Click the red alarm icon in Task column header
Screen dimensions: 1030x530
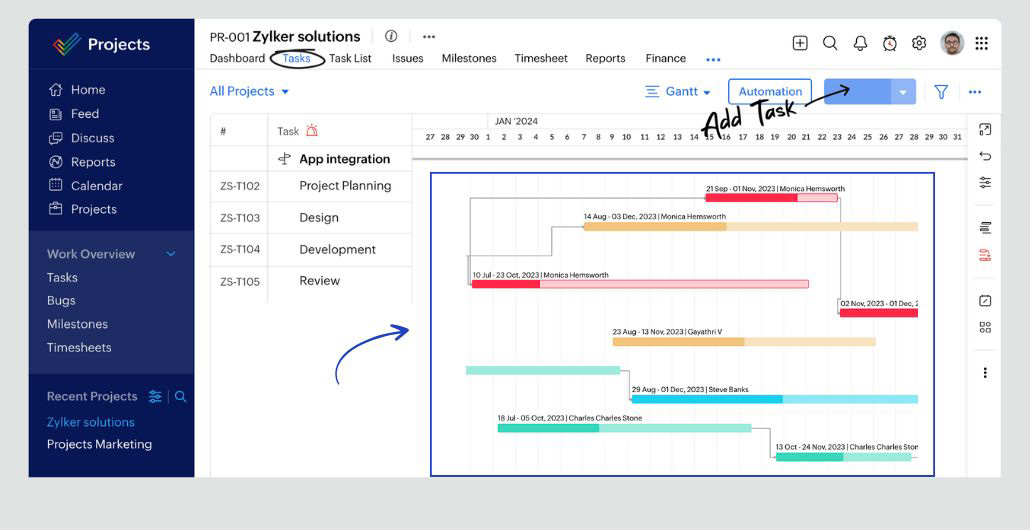pos(312,130)
